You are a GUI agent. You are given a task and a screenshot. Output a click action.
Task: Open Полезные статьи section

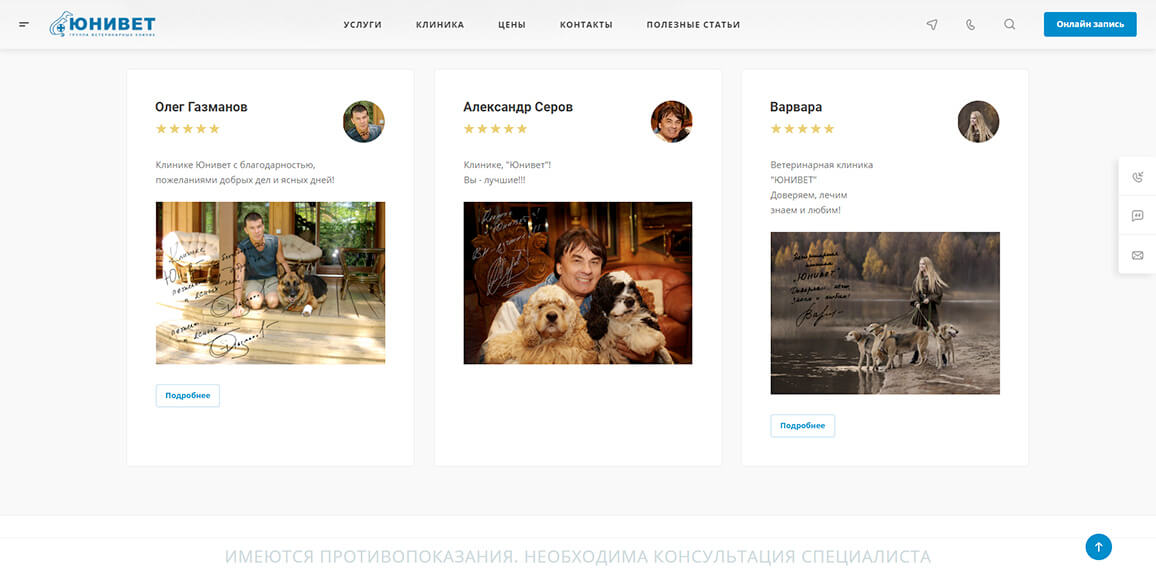pos(693,25)
